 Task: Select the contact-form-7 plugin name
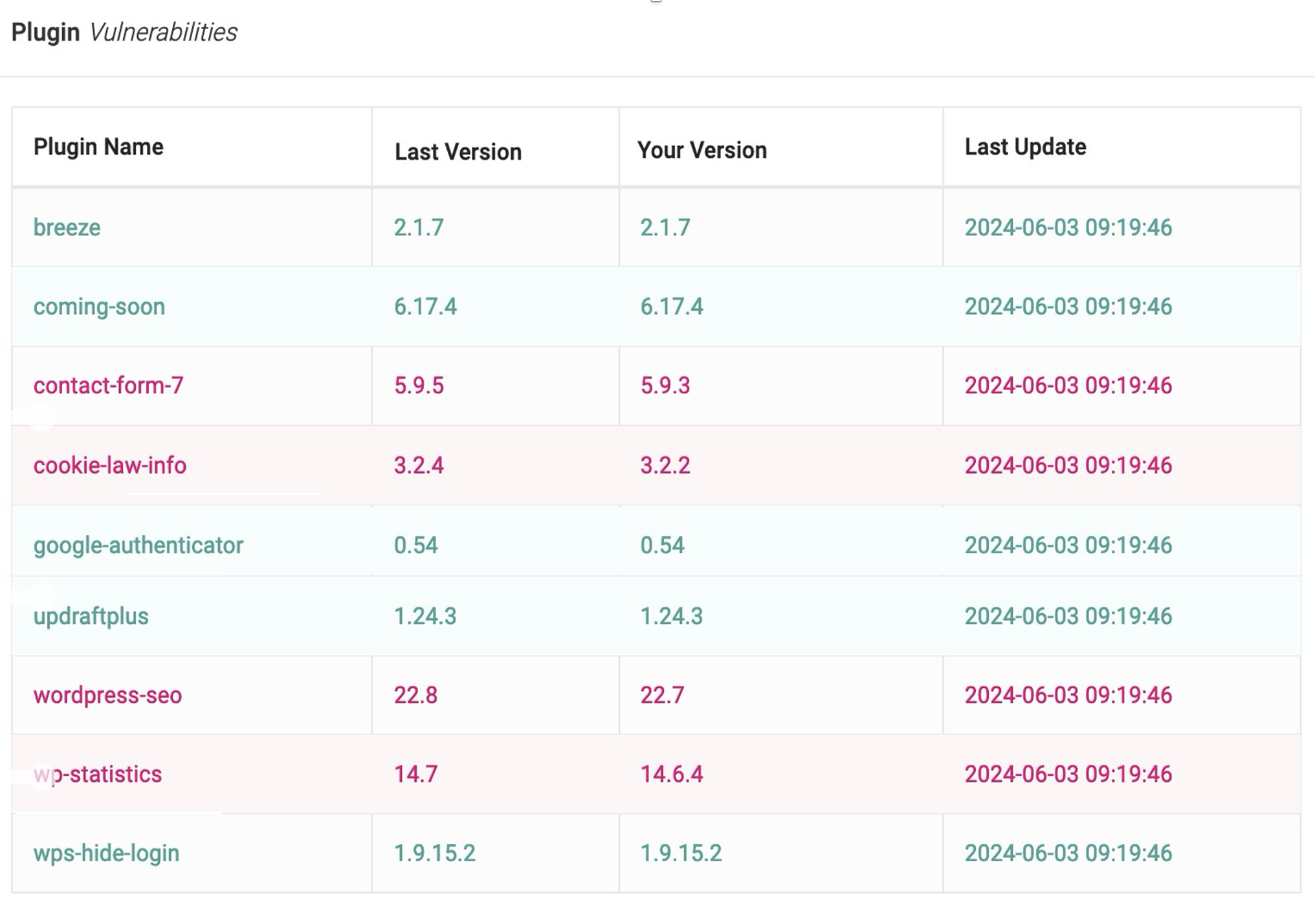pos(108,386)
